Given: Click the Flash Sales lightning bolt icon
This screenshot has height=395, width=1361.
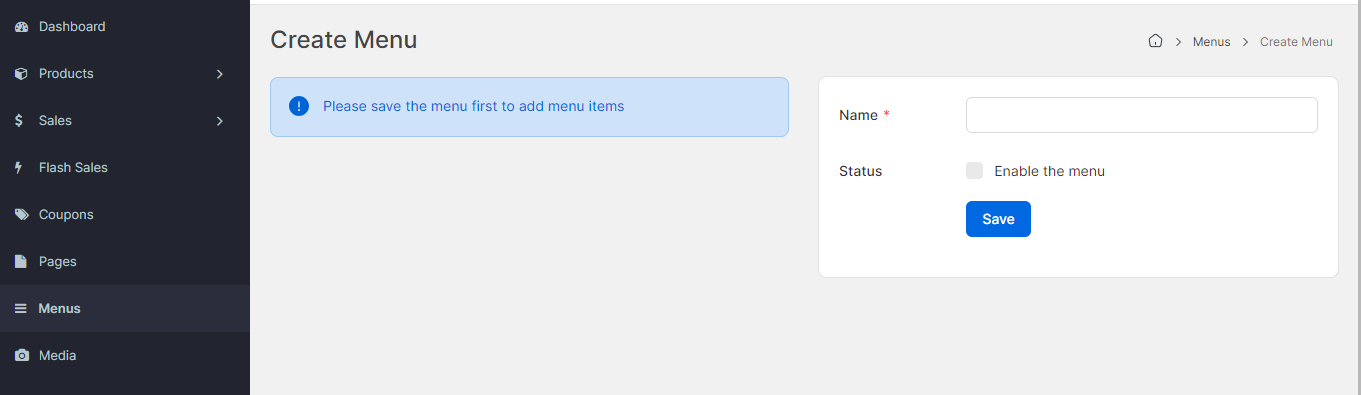Looking at the screenshot, I should point(19,168).
